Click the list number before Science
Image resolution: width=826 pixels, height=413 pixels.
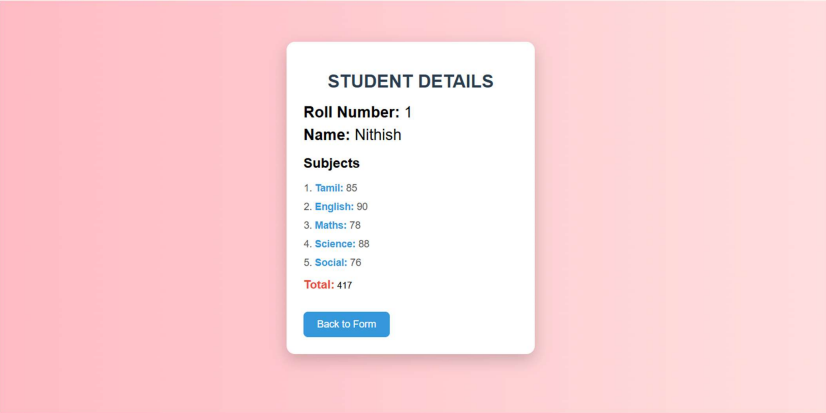307,244
